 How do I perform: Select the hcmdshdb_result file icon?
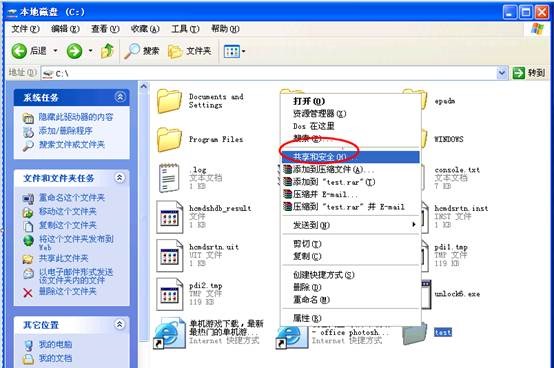pos(170,217)
